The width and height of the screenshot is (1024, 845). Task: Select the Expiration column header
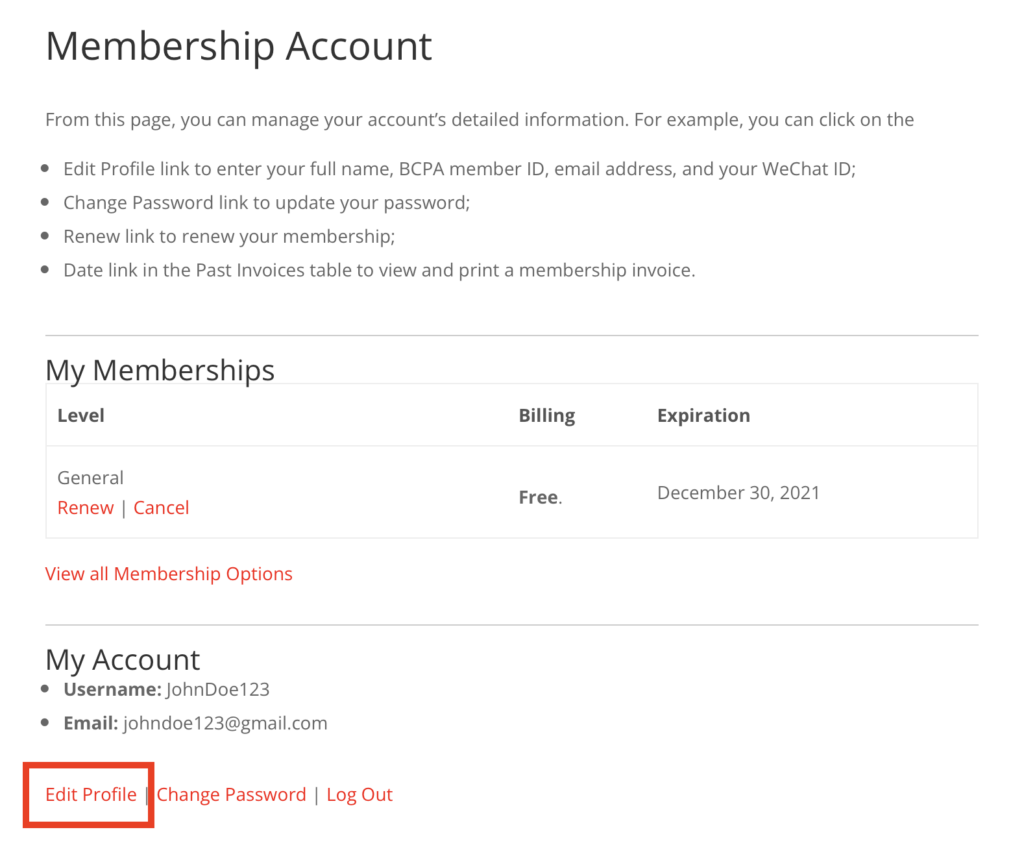pos(703,415)
